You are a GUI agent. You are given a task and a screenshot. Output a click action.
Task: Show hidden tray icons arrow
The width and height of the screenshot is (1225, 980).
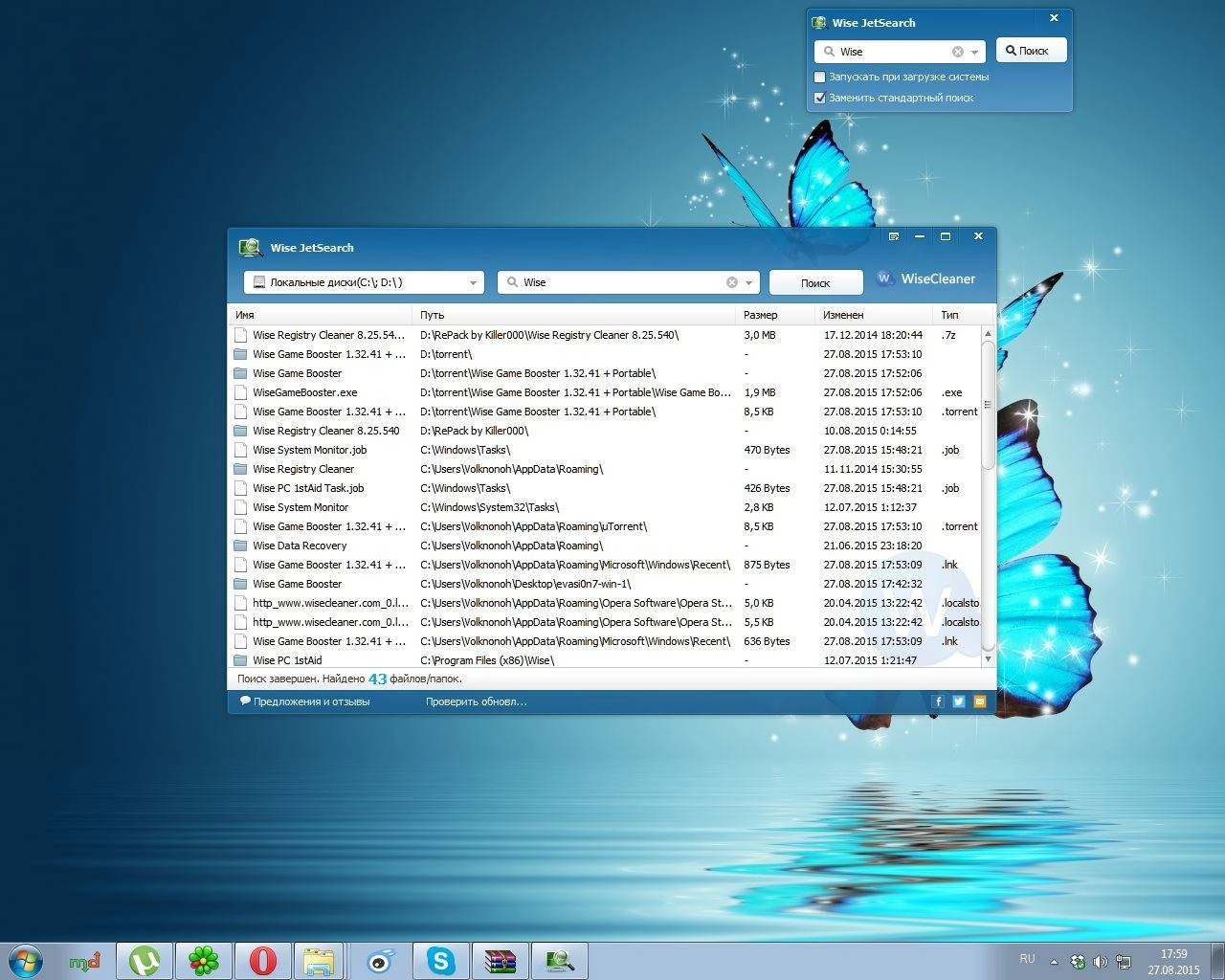click(1055, 962)
